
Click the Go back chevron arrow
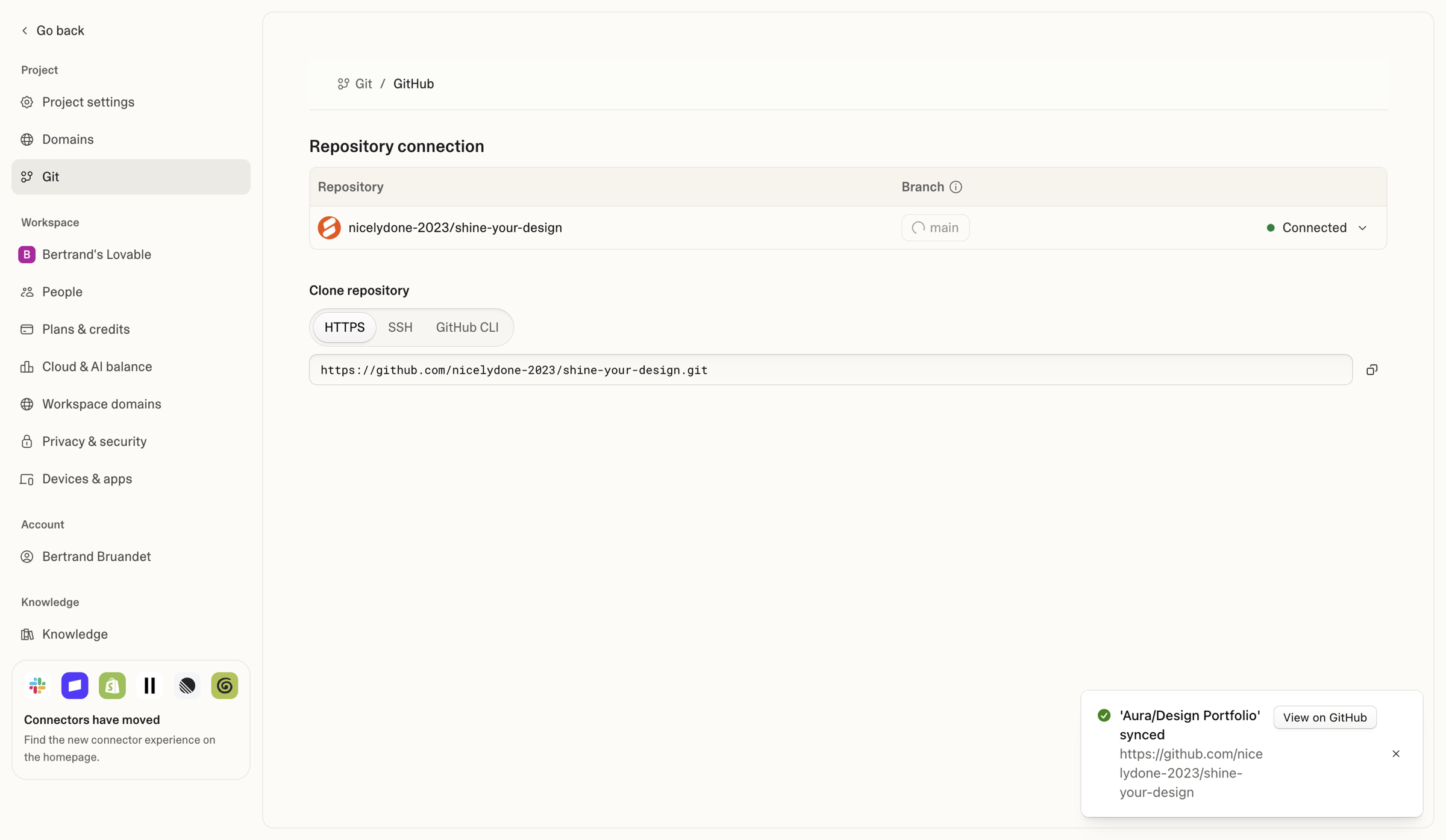click(25, 30)
